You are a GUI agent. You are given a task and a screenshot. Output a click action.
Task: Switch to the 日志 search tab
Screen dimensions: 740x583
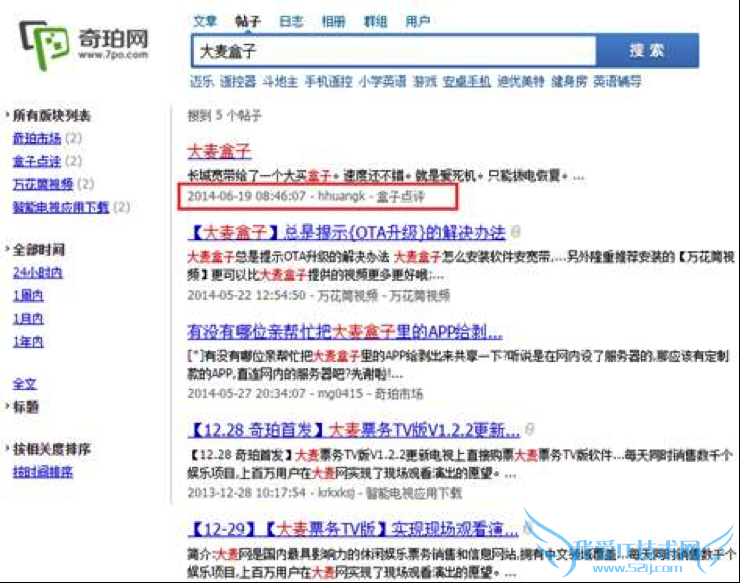tap(291, 21)
